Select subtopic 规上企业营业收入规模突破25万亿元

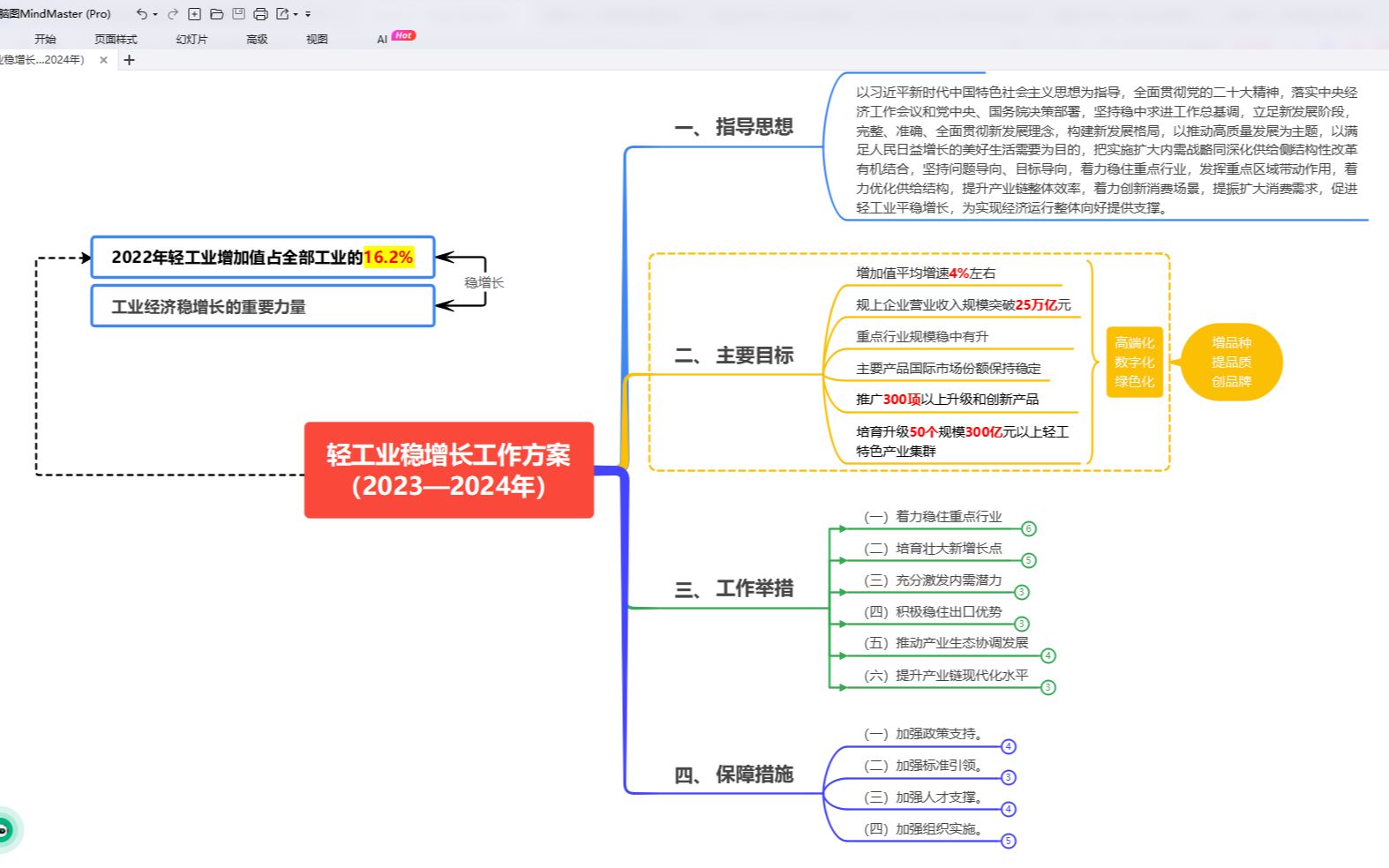point(964,305)
